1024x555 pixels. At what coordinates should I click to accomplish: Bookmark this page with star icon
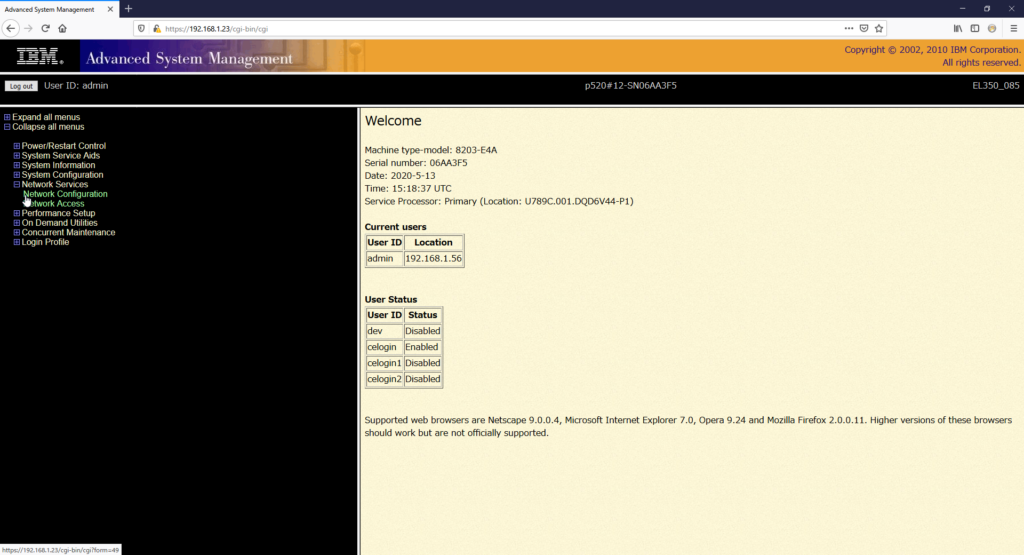pyautogui.click(x=879, y=28)
